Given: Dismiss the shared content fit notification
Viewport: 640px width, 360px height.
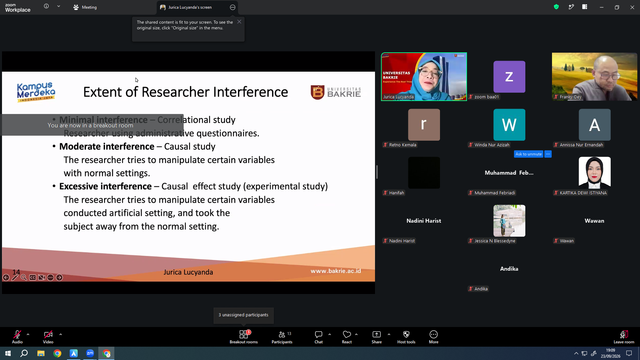Looking at the screenshot, I should pos(239,22).
